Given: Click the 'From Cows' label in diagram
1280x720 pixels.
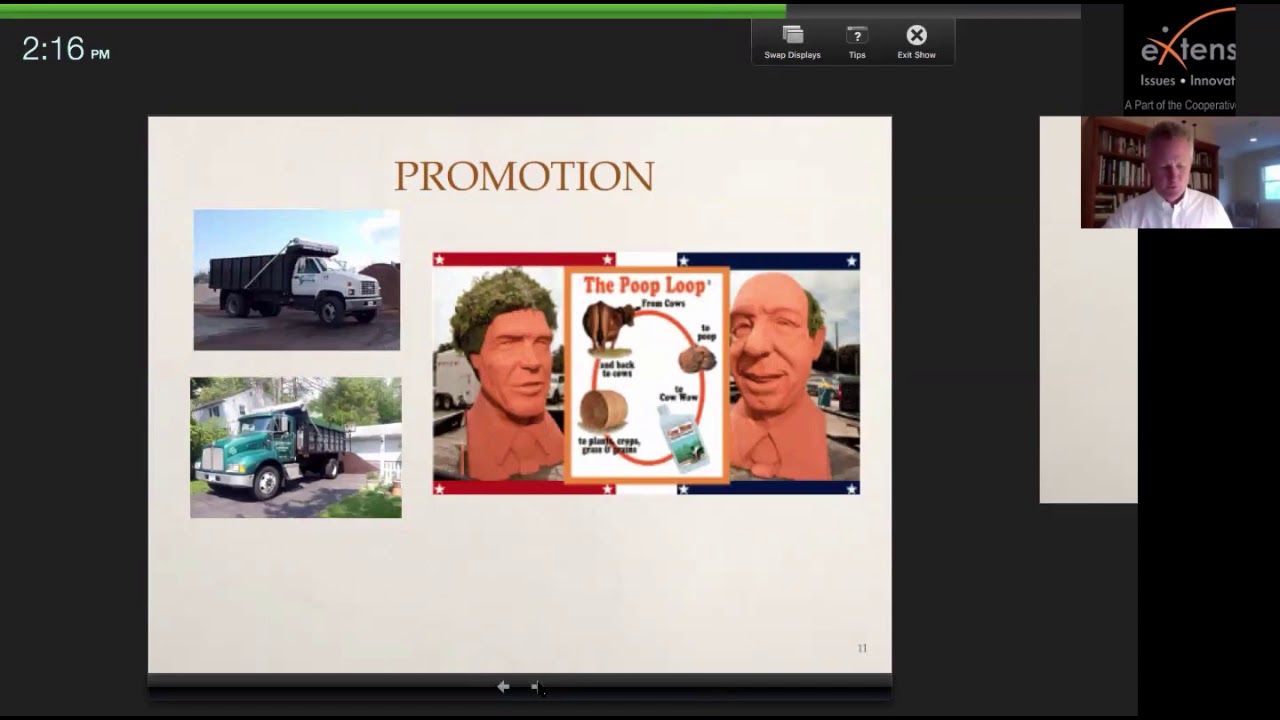Looking at the screenshot, I should coord(662,302).
